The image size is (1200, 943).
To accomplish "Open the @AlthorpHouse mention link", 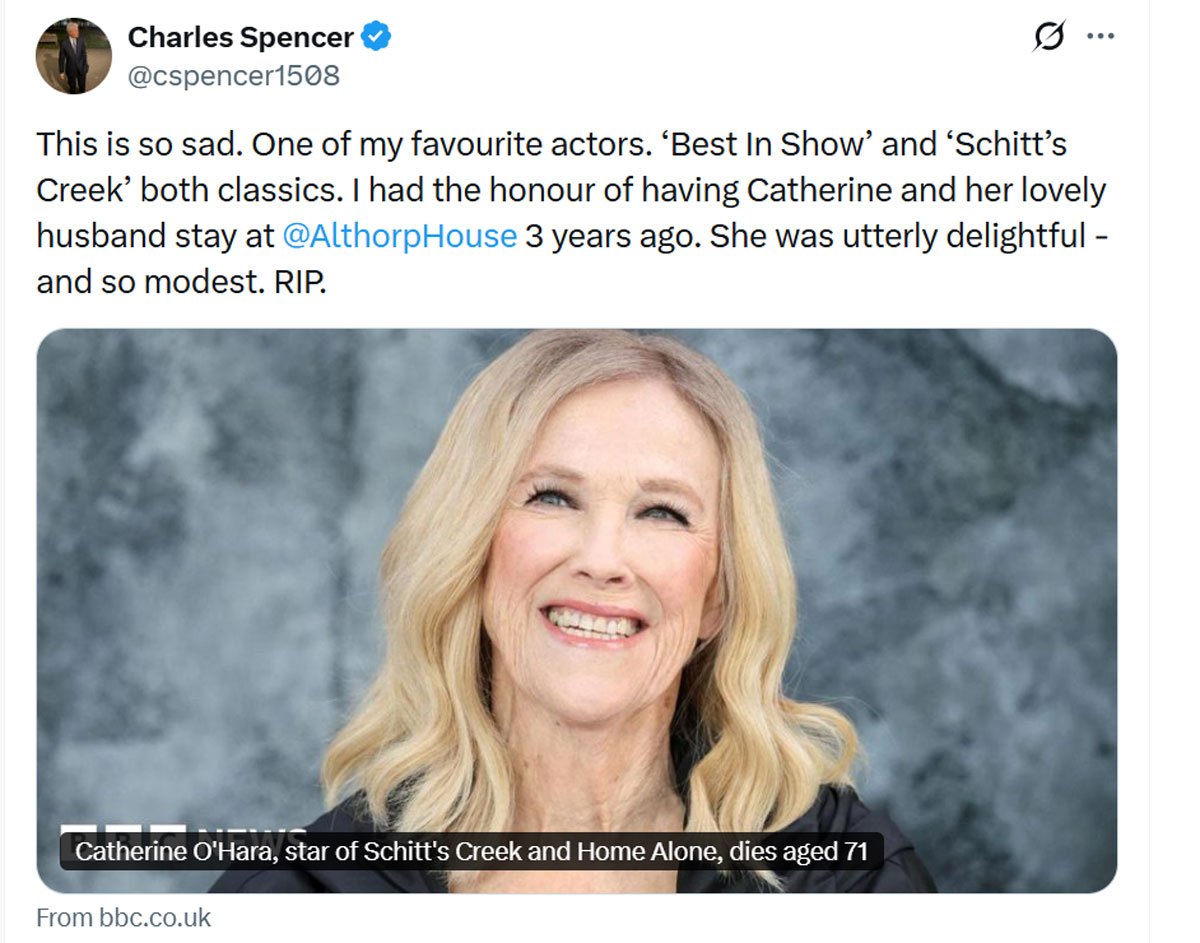I will pos(400,236).
